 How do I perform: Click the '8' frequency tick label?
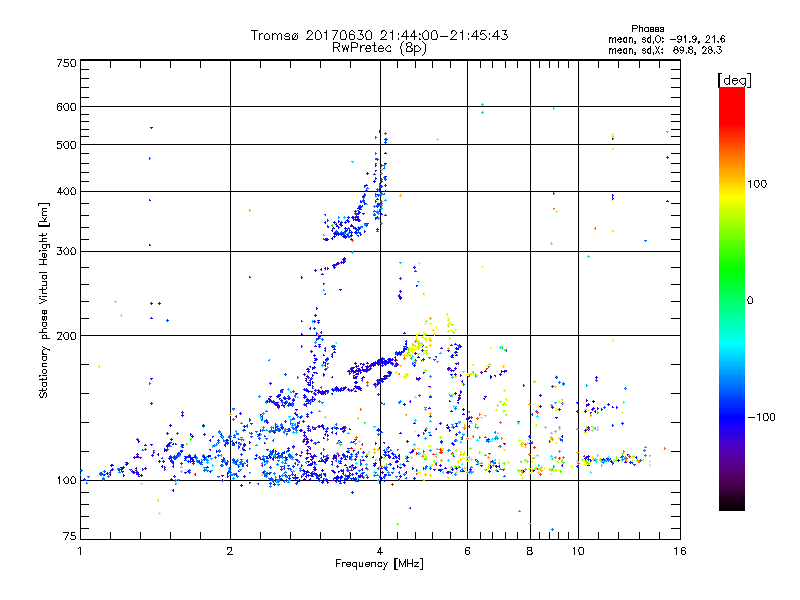tap(530, 551)
